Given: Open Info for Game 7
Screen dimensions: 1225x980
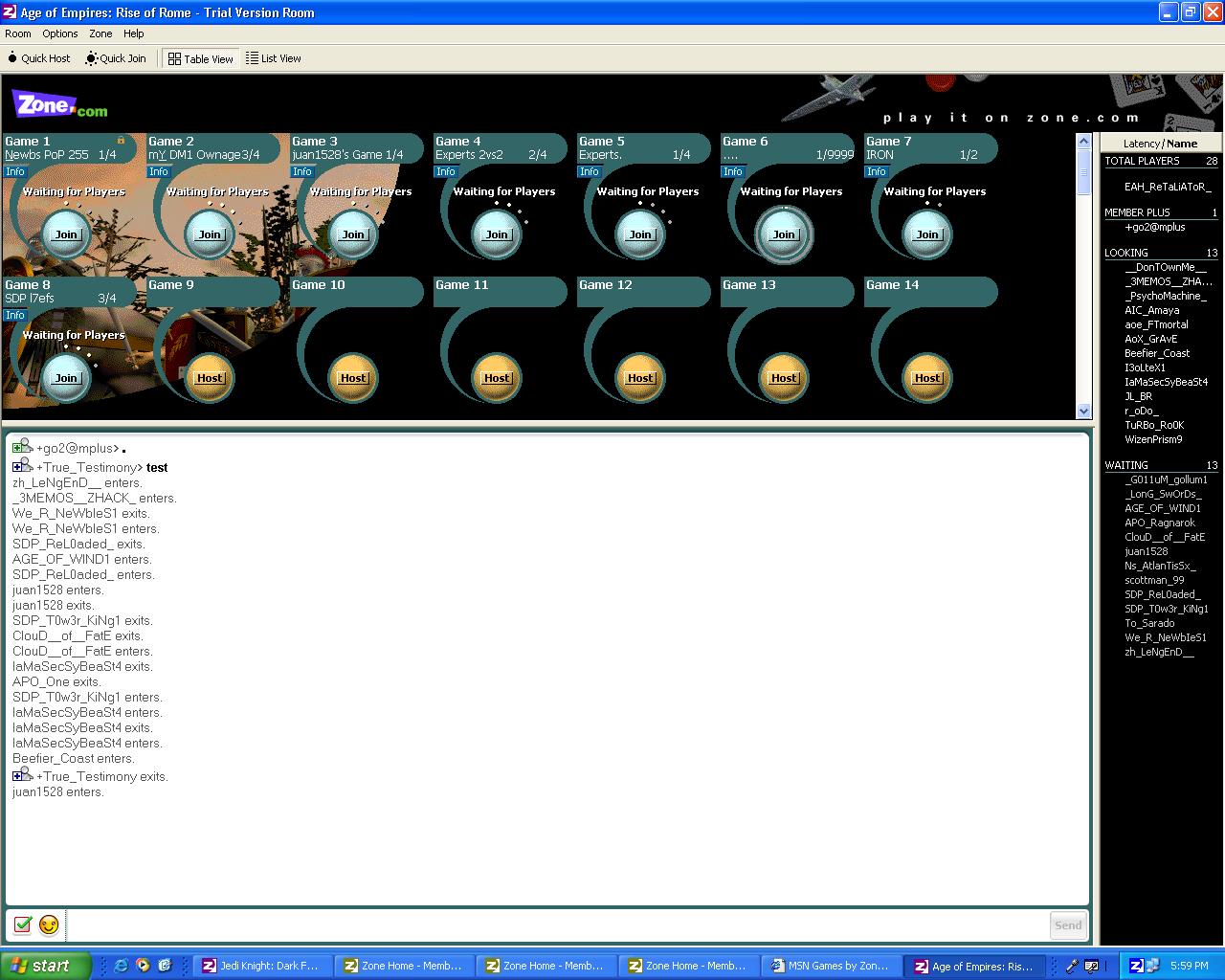Looking at the screenshot, I should (877, 172).
